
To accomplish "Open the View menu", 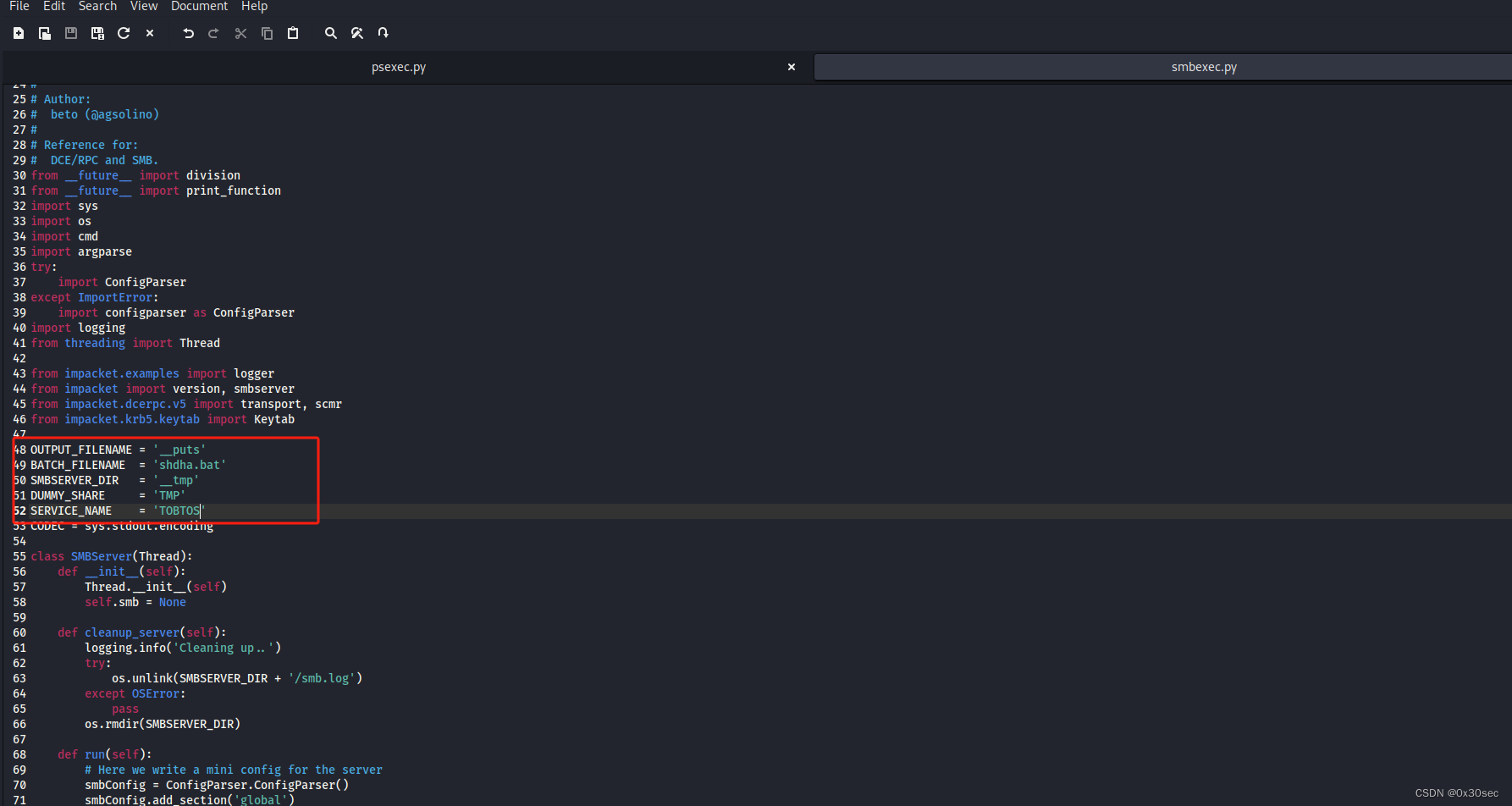I will [x=144, y=6].
